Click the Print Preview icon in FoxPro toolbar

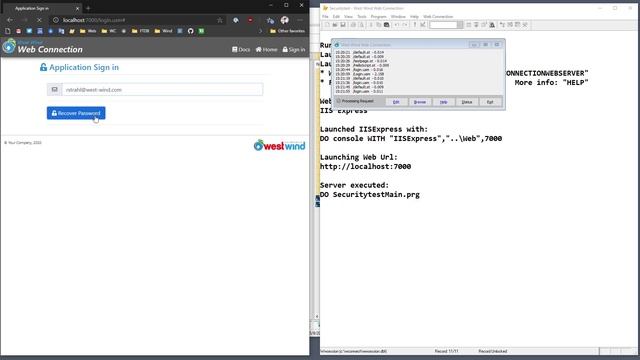coord(361,25)
